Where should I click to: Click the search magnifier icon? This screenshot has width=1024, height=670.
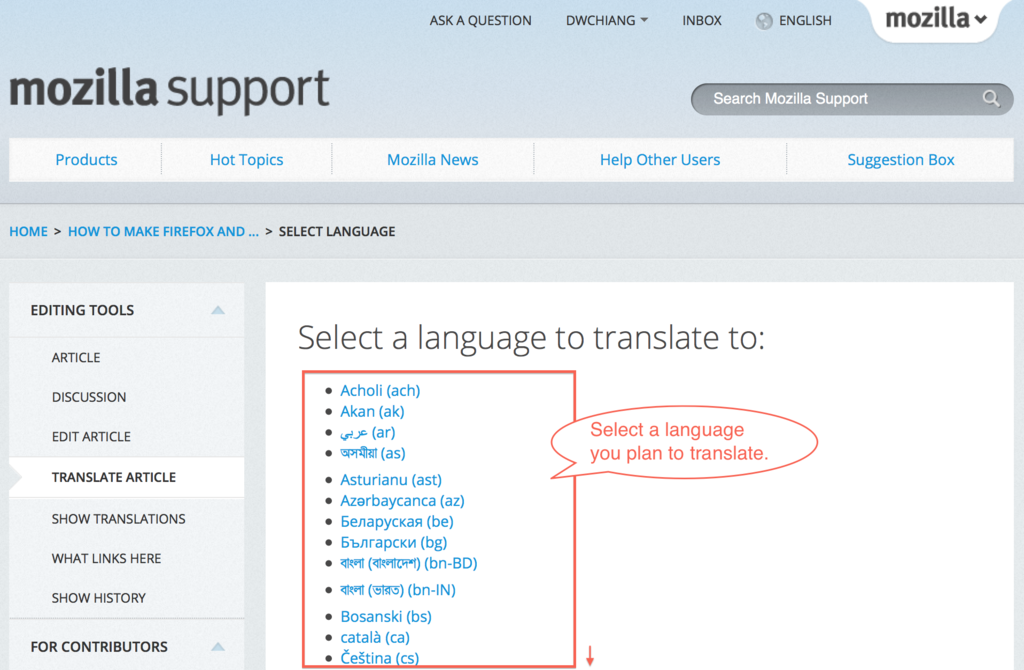coord(991,99)
